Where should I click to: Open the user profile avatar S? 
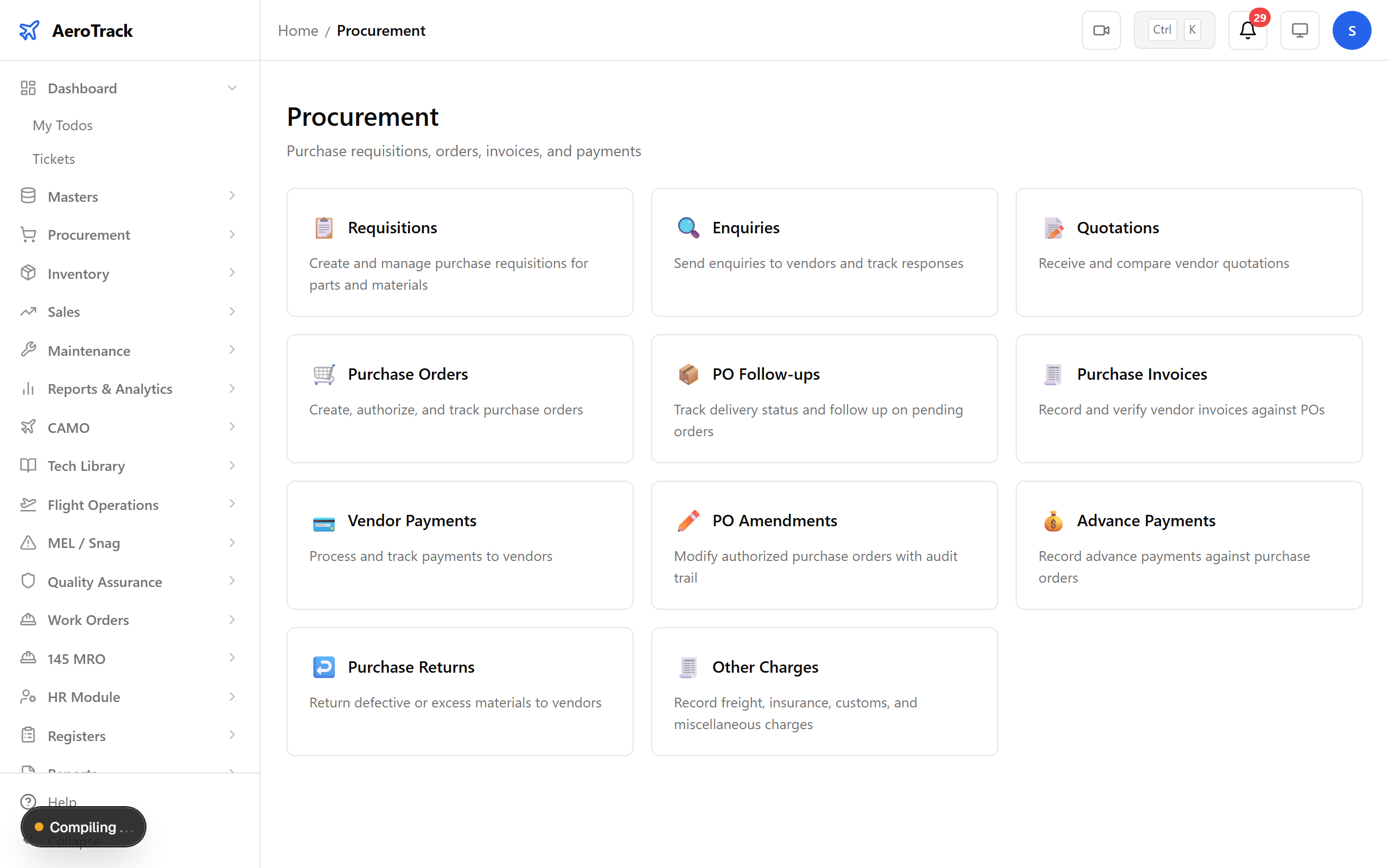tap(1352, 30)
